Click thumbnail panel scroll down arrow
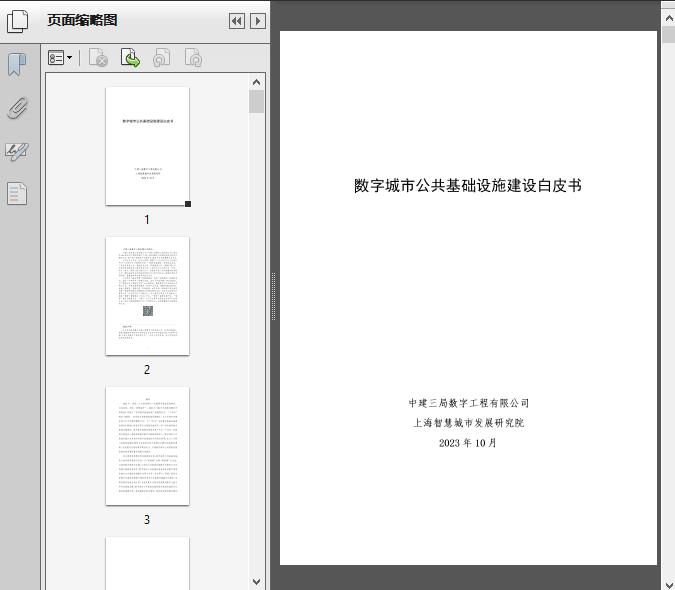The image size is (675, 590). tap(257, 581)
